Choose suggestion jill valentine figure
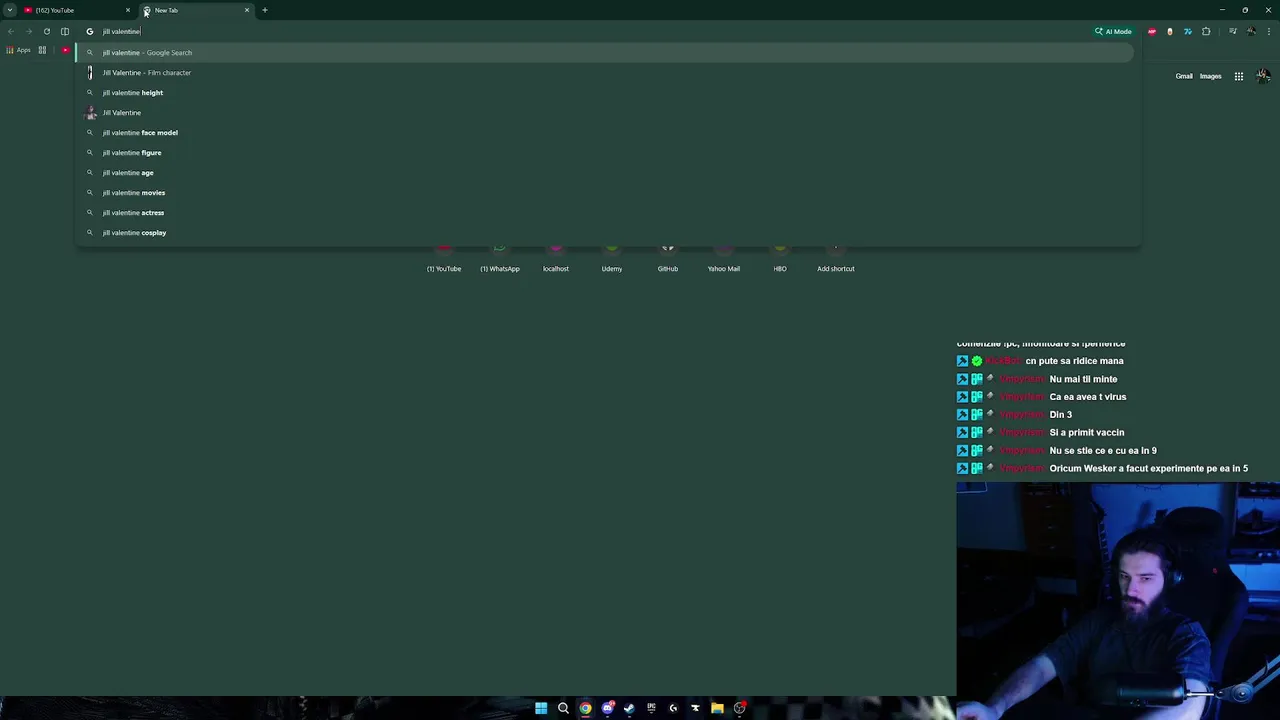The image size is (1280, 720). tap(606, 152)
